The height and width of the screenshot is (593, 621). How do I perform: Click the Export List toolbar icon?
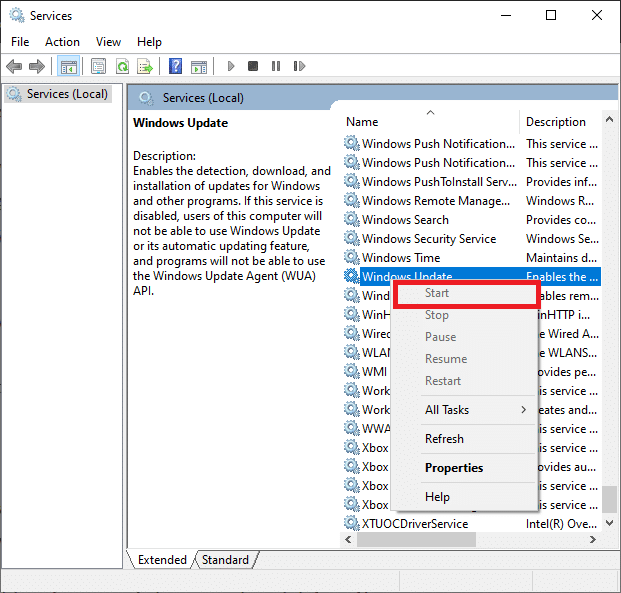[x=144, y=67]
